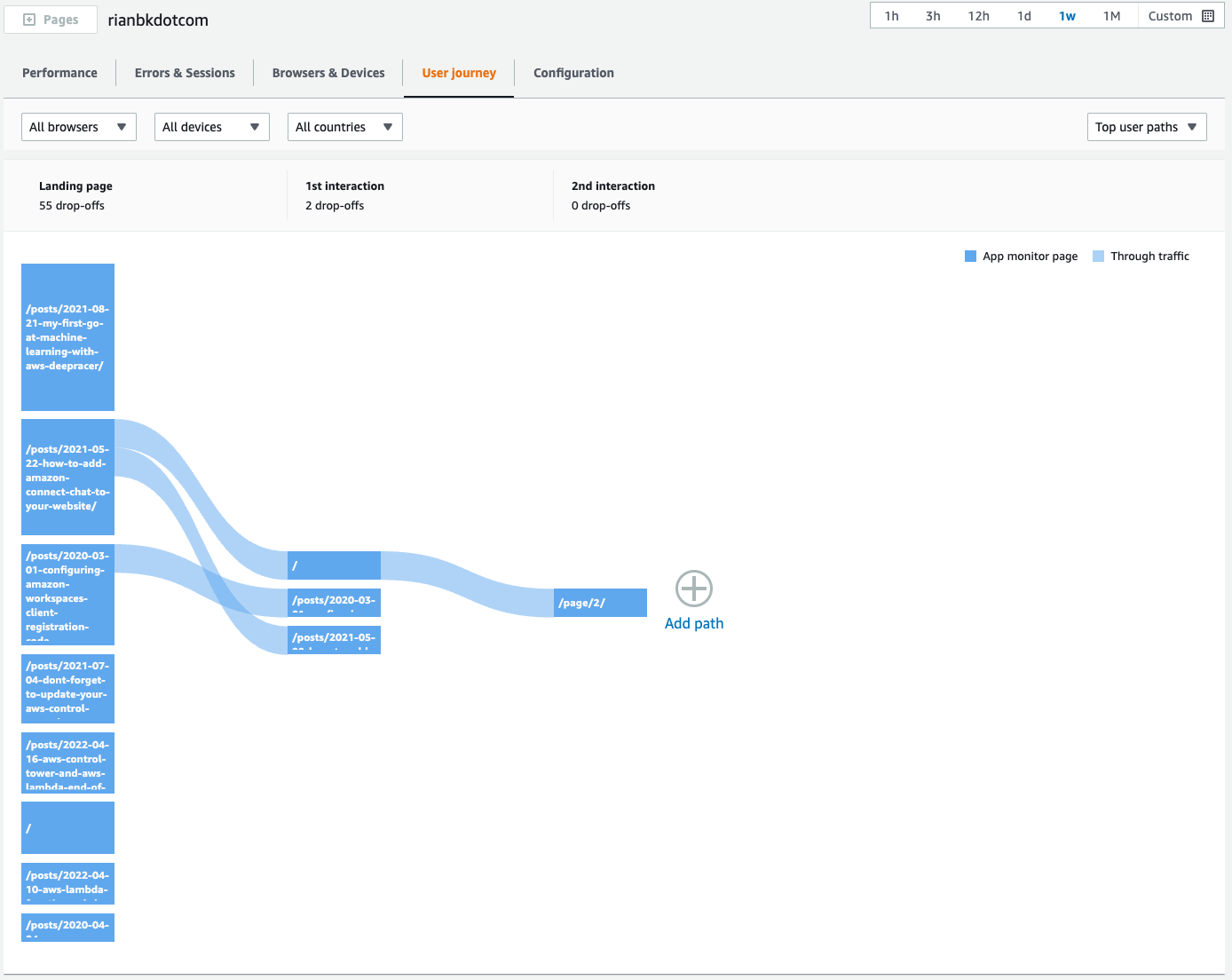Switch to the Errors & Sessions tab
The height and width of the screenshot is (980, 1232).
pos(185,73)
